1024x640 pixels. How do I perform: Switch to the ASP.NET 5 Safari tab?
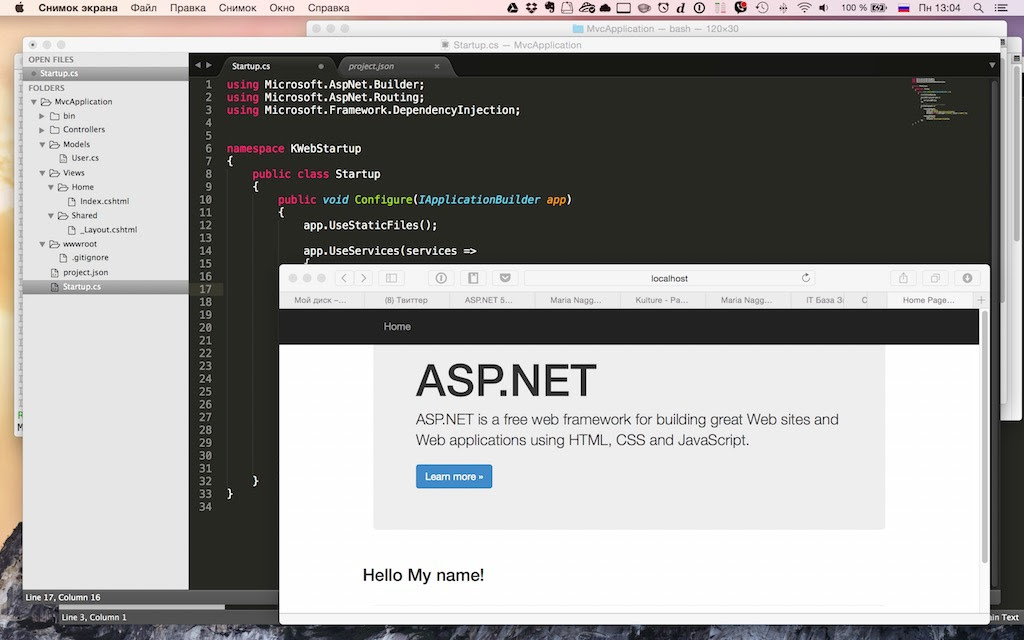[488, 300]
